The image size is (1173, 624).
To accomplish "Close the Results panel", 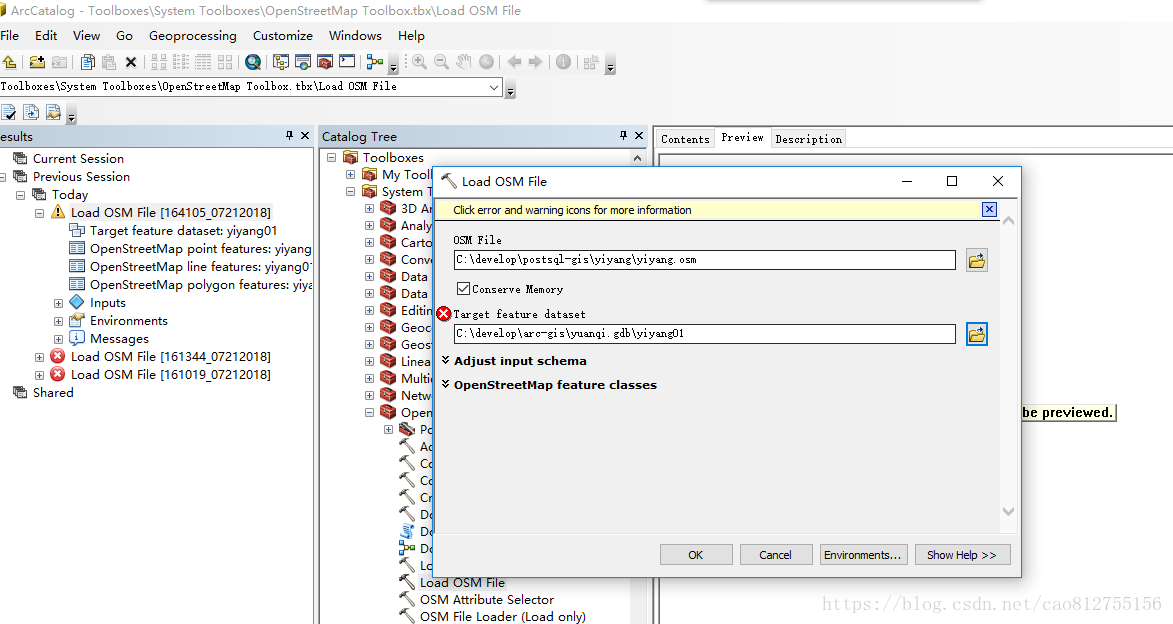I will pos(304,135).
